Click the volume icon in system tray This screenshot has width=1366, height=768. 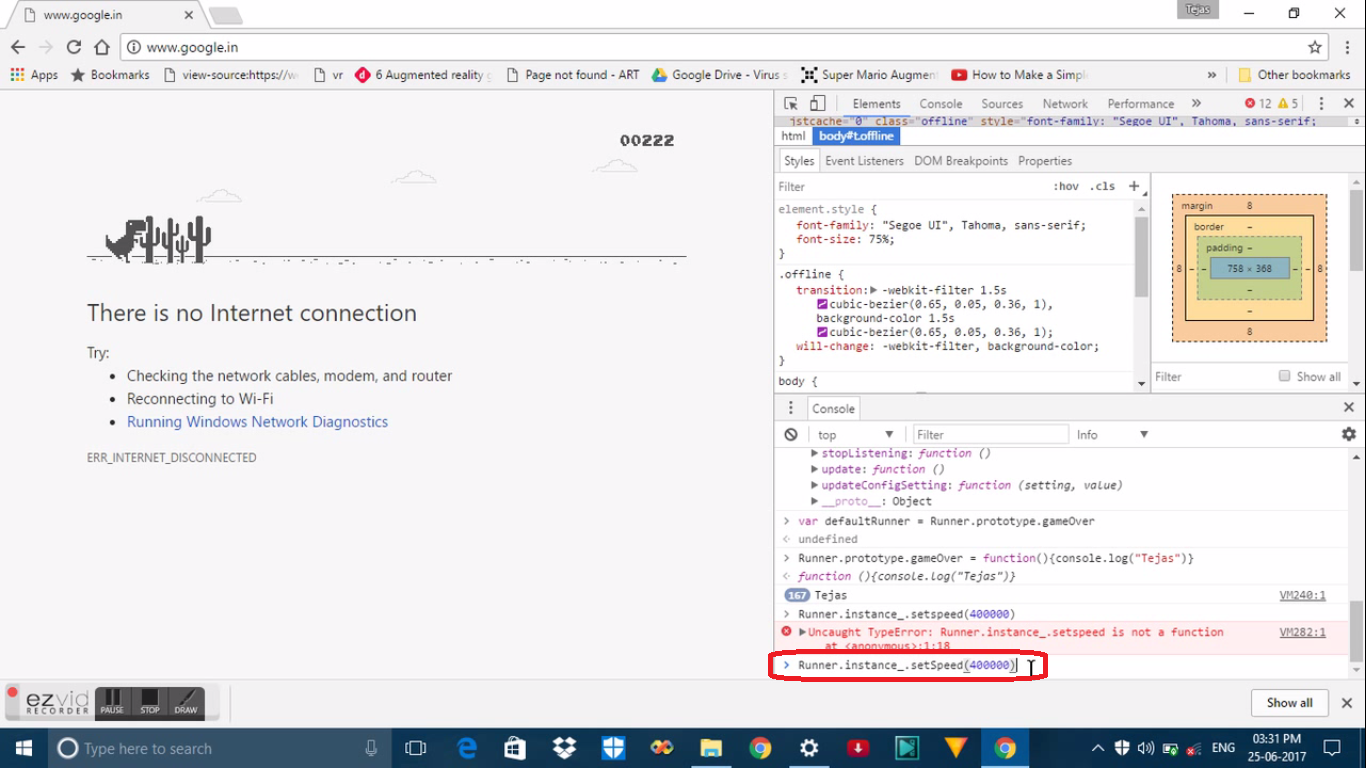pyautogui.click(x=1146, y=748)
